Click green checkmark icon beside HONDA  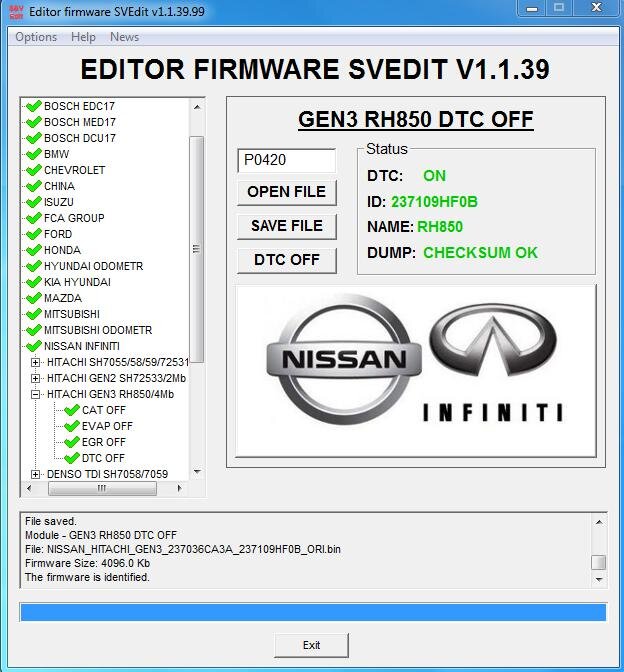point(33,250)
